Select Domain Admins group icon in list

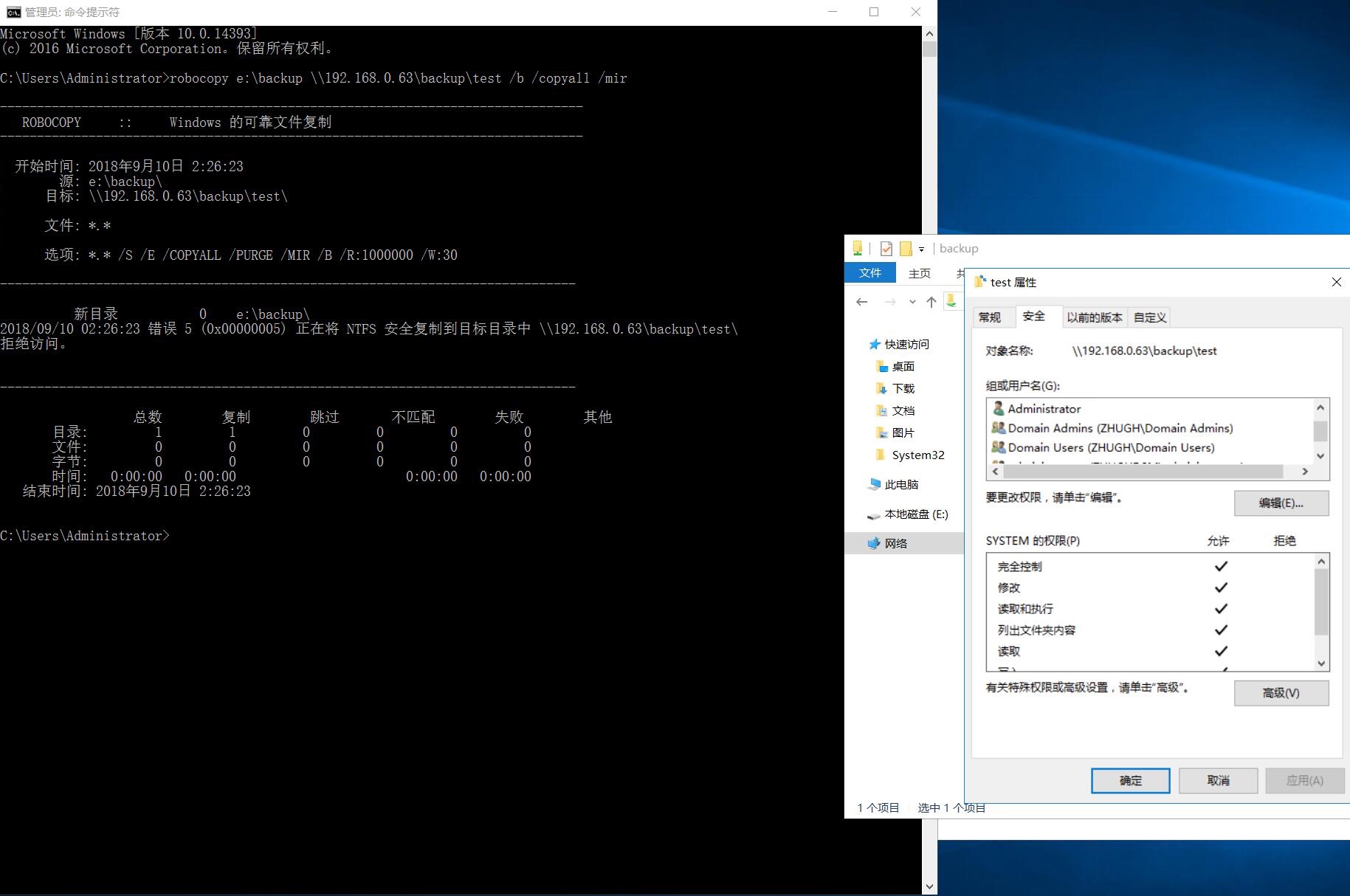pos(999,428)
